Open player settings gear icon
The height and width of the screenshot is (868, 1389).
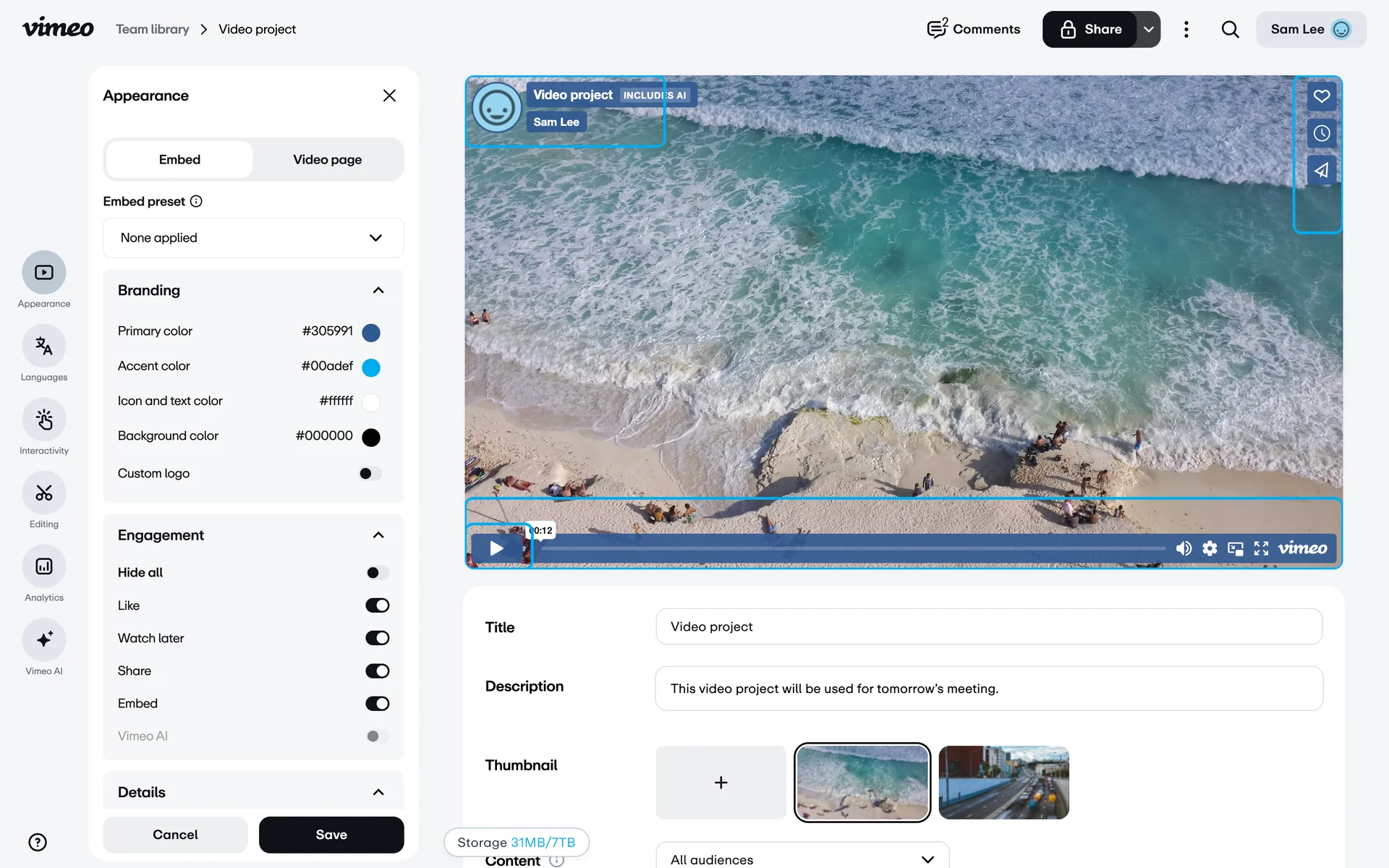[1210, 548]
